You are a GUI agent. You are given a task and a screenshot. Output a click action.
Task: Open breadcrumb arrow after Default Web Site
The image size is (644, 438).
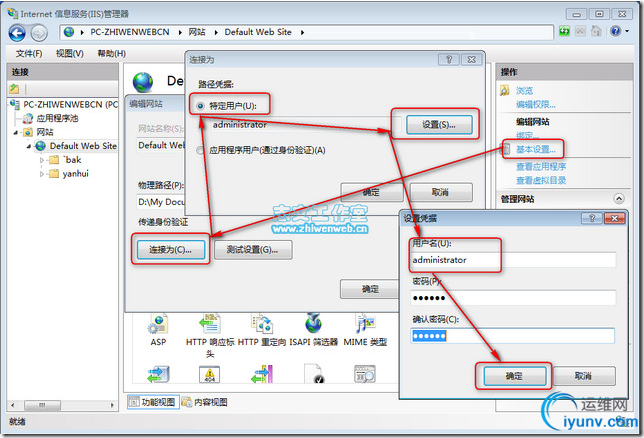(x=302, y=32)
